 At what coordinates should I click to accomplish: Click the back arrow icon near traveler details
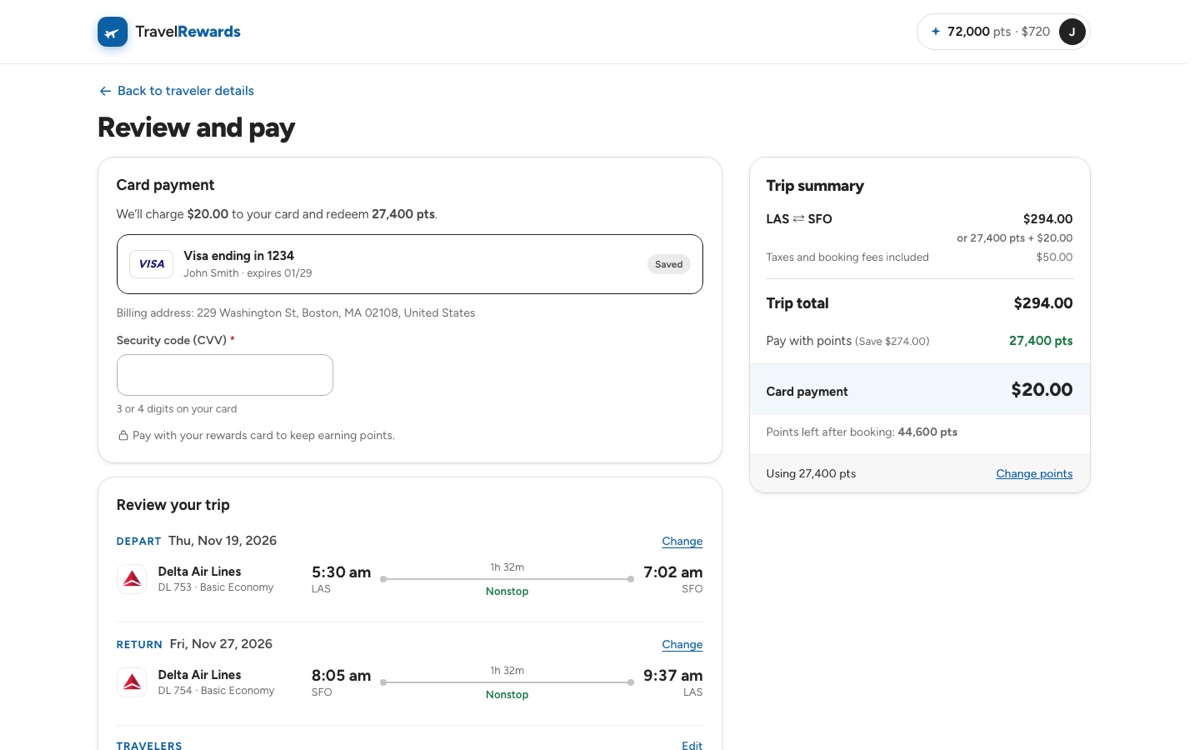pos(105,91)
